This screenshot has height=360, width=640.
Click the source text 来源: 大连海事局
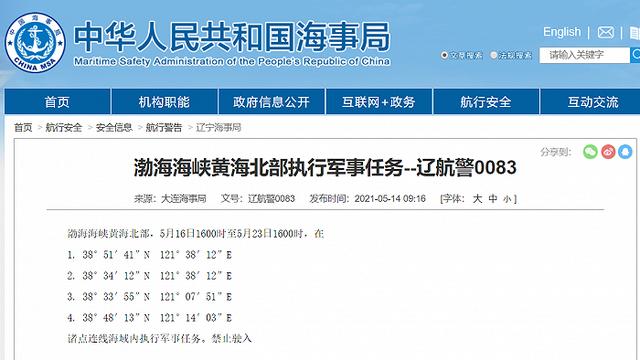[x=170, y=199]
